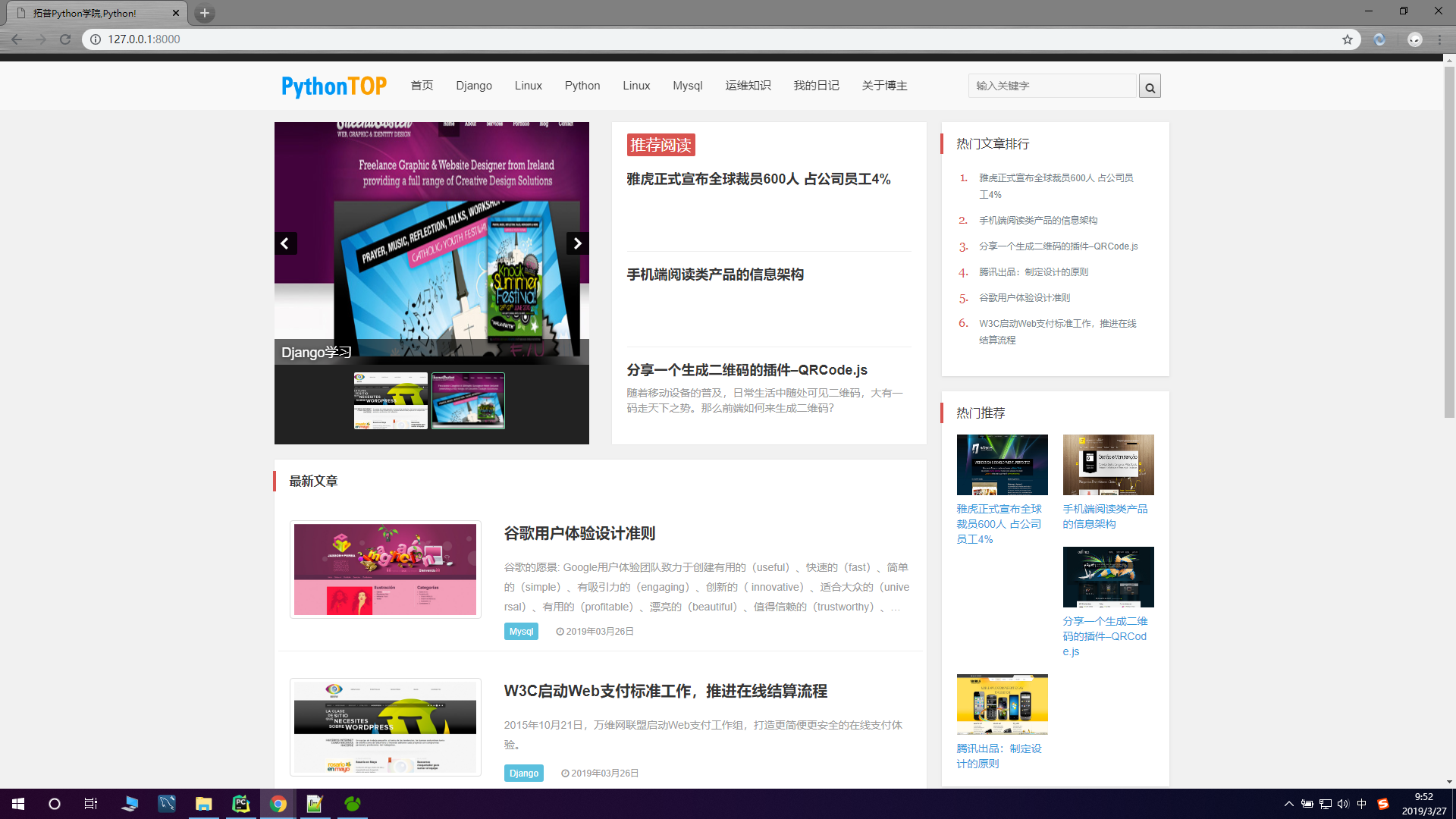The width and height of the screenshot is (1456, 819).
Task: Go to next carousel slide arrow
Action: (x=578, y=243)
